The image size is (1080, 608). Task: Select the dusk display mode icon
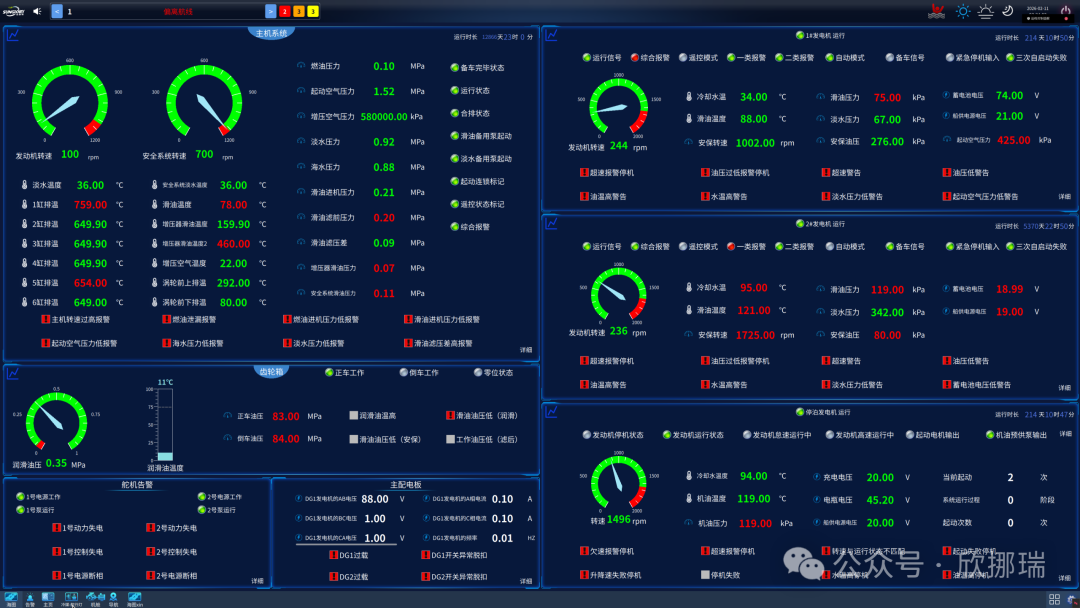pos(986,11)
